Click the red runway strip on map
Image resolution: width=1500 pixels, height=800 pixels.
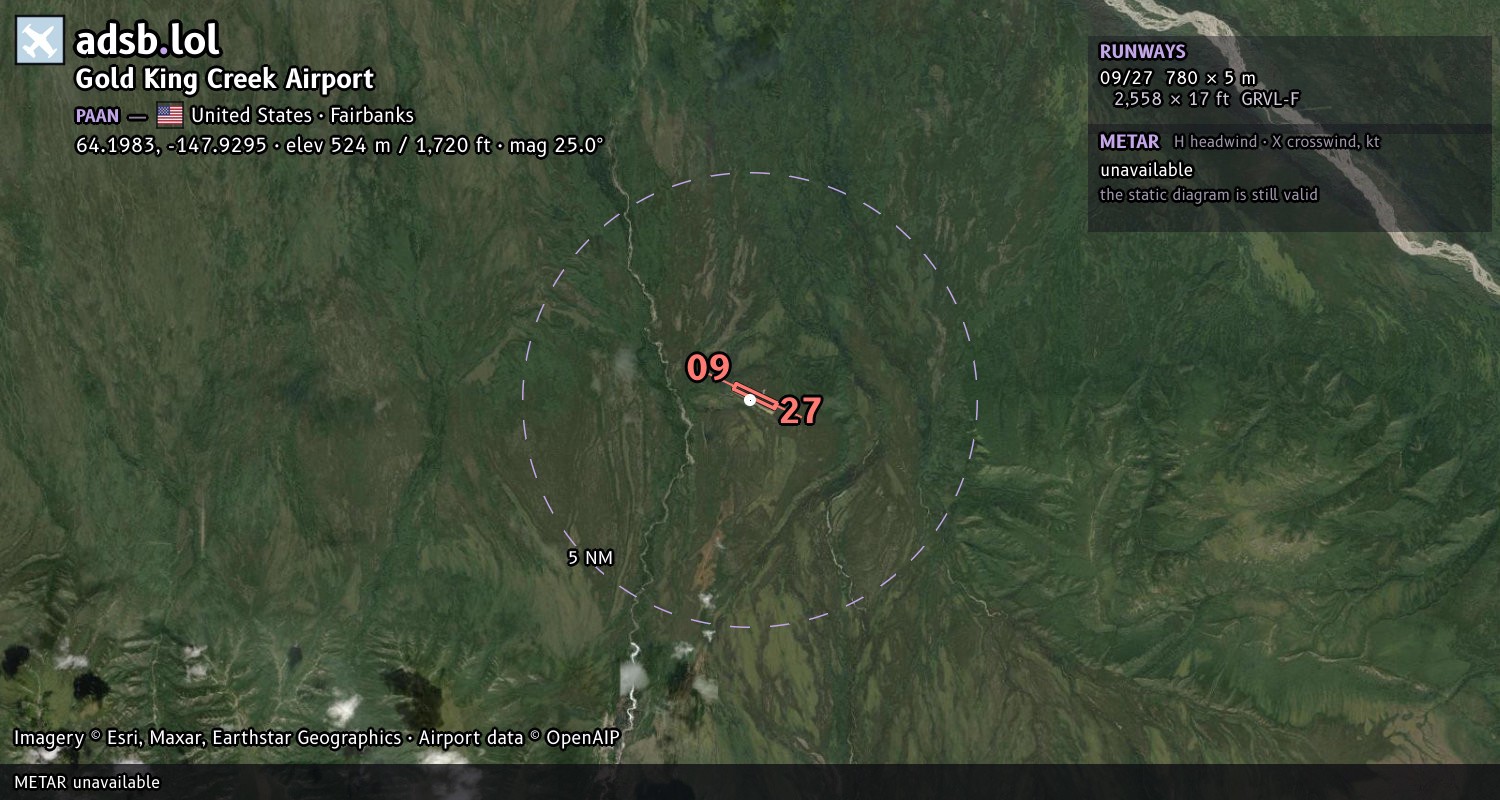pyautogui.click(x=757, y=396)
